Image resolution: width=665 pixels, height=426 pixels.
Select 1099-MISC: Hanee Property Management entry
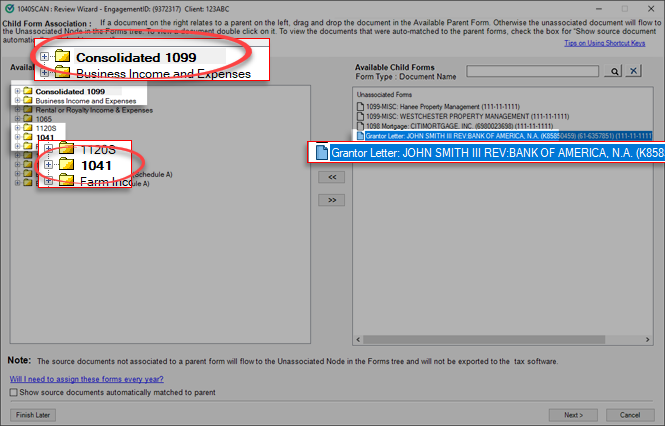(443, 107)
